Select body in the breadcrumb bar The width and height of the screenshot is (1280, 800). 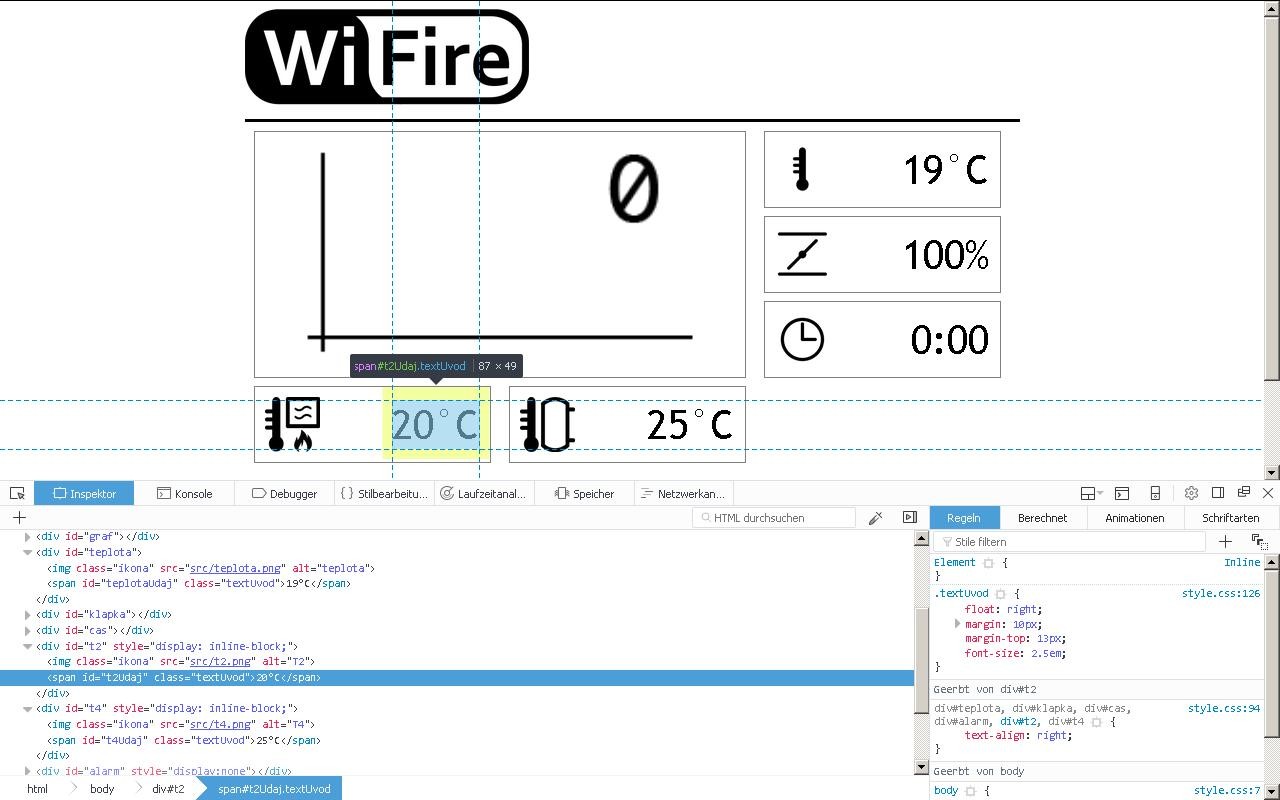[x=102, y=789]
